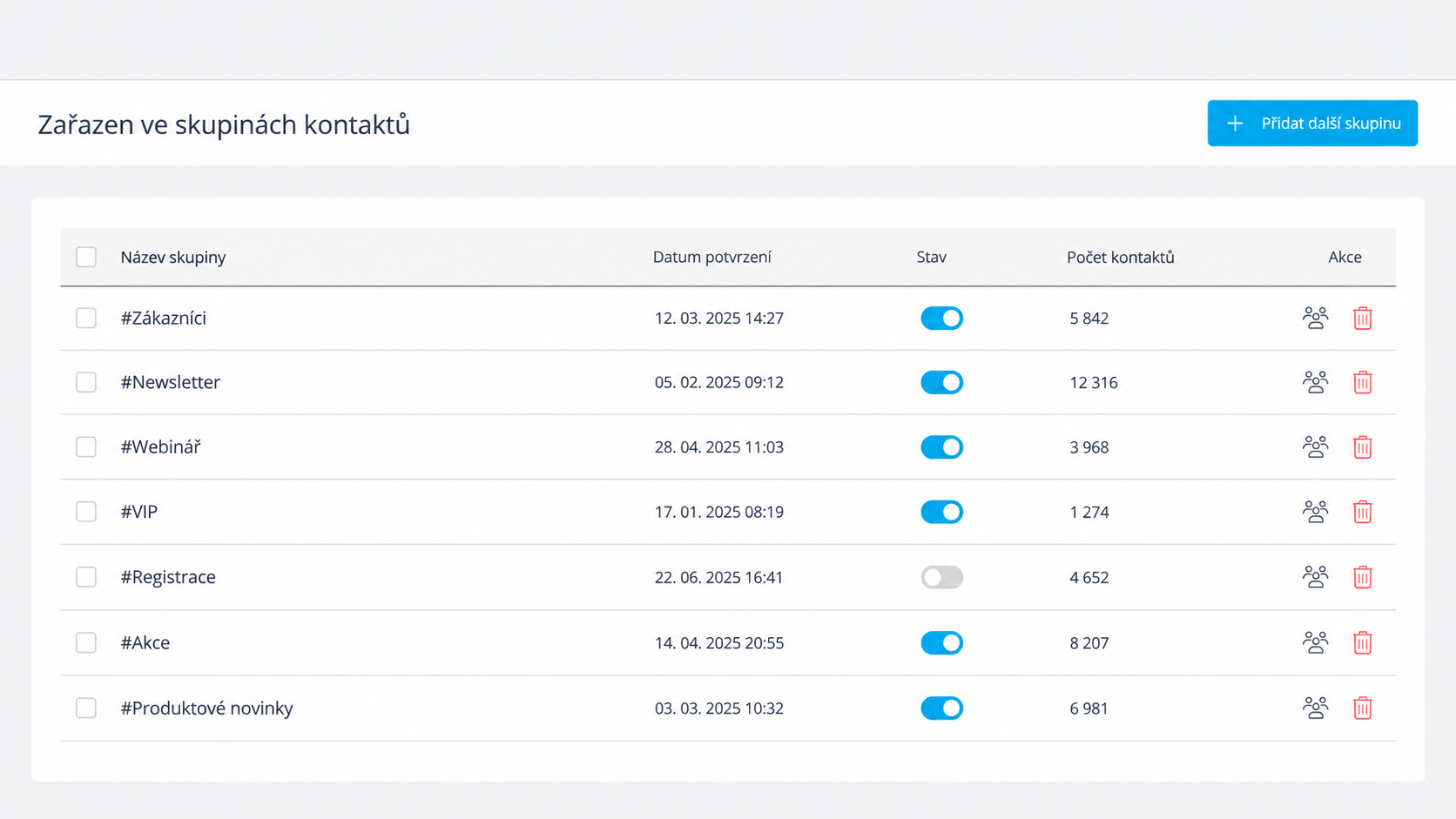Disable the #Newsletter status toggle
Screen dimensions: 1456x819
point(941,382)
